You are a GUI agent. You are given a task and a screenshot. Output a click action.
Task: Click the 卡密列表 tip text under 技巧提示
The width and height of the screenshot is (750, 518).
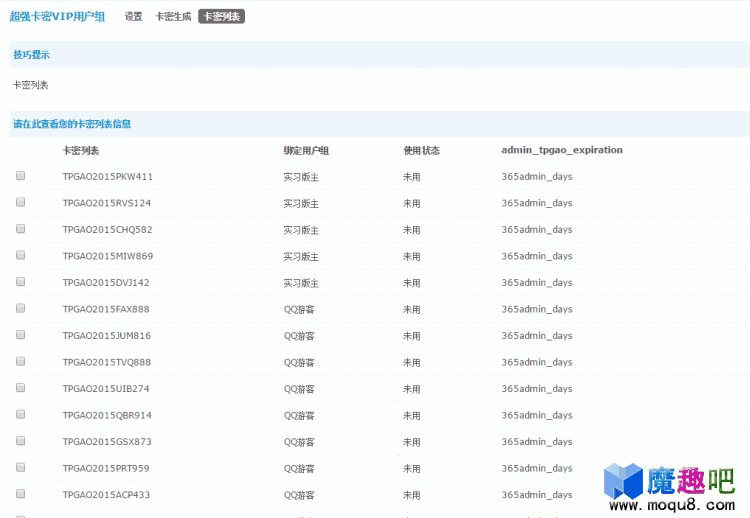pyautogui.click(x=31, y=85)
